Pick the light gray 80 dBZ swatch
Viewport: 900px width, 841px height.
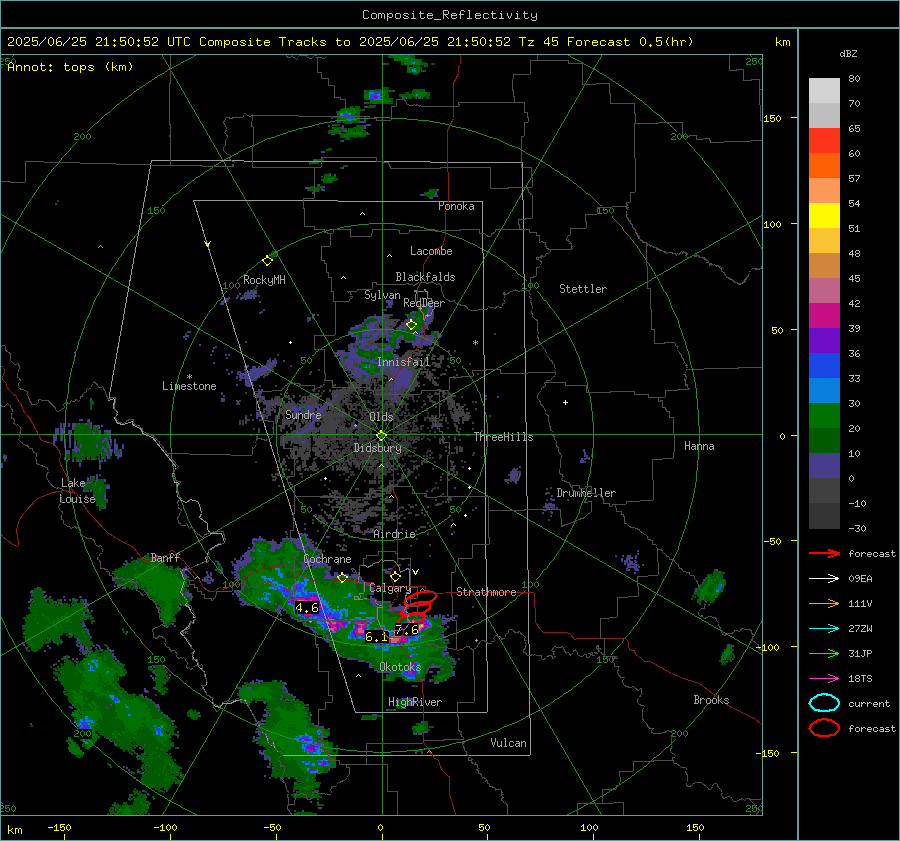click(824, 90)
